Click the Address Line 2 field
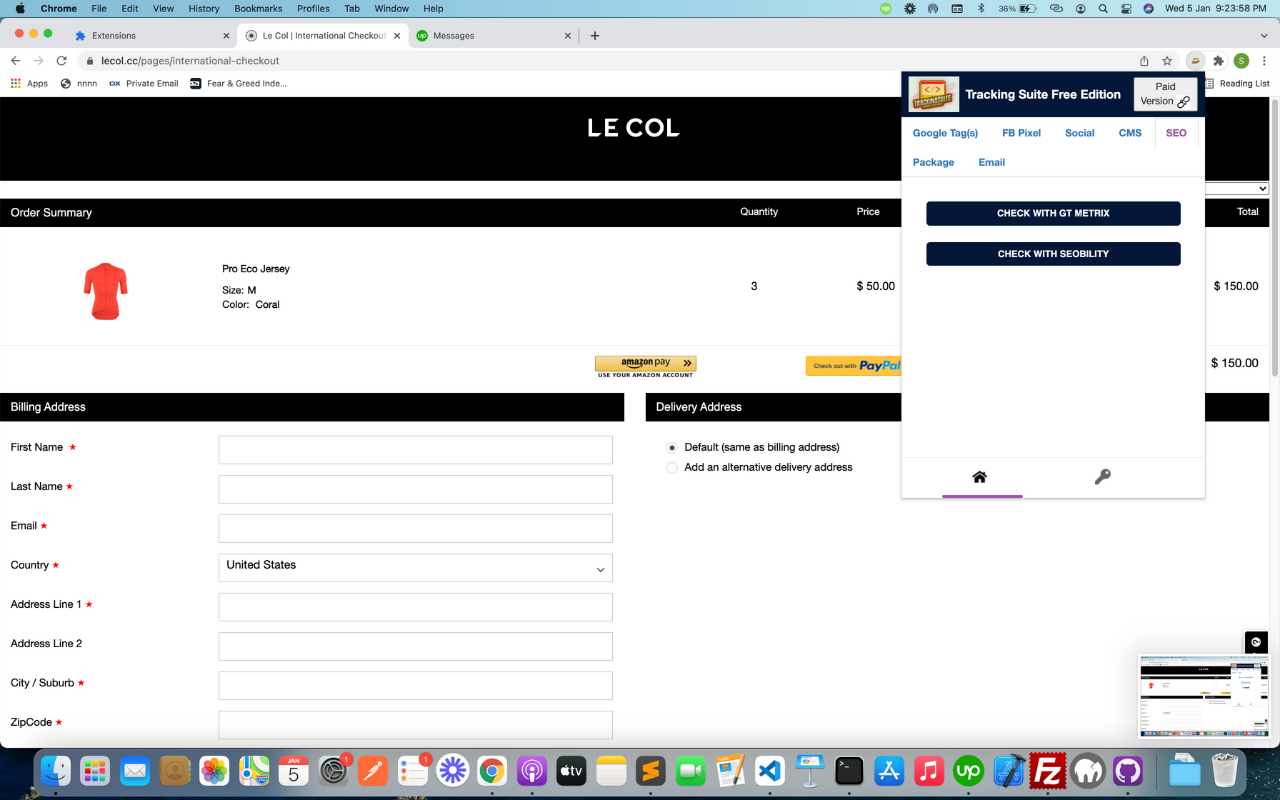Image resolution: width=1280 pixels, height=800 pixels. coord(415,646)
